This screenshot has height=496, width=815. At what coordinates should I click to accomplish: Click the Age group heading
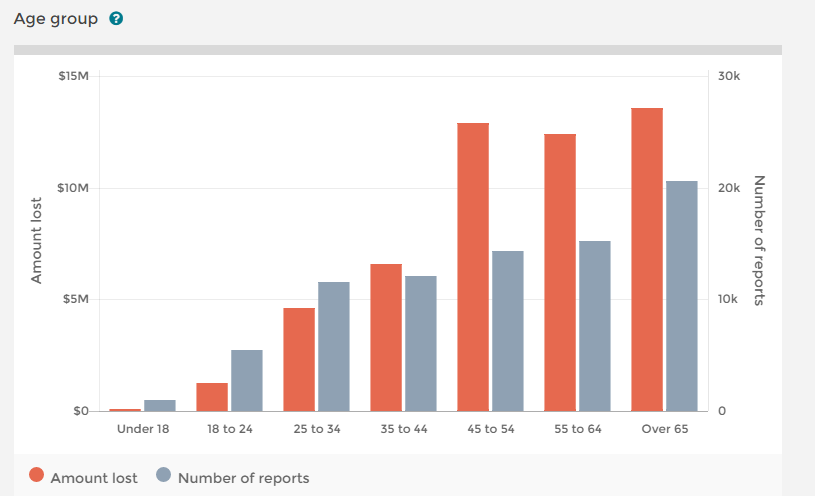[55, 19]
